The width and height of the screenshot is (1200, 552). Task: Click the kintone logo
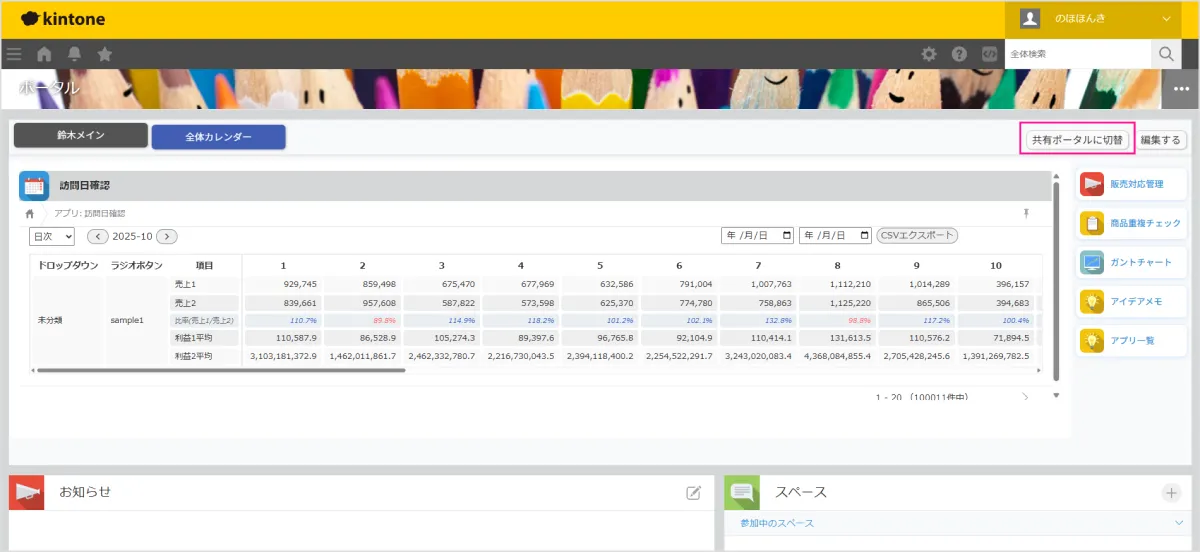pos(62,19)
